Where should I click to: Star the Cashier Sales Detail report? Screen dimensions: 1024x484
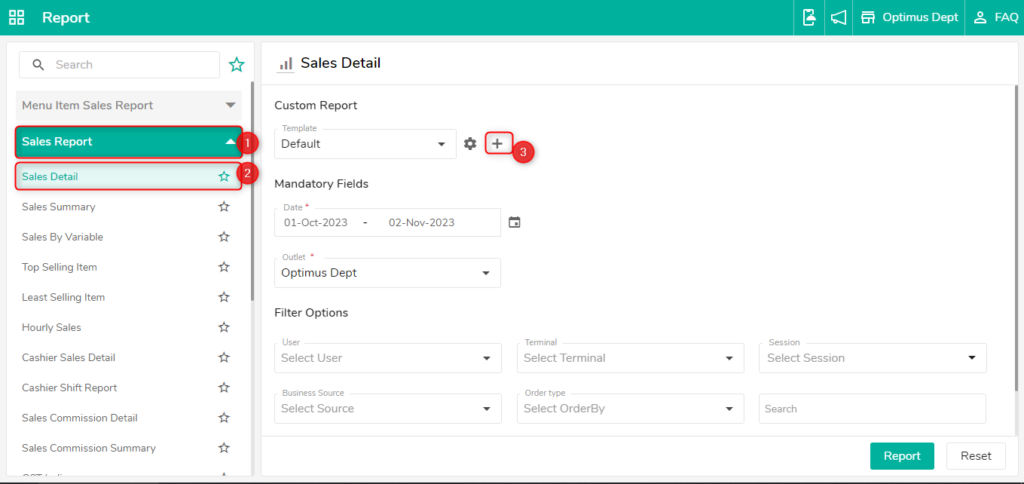tap(224, 357)
